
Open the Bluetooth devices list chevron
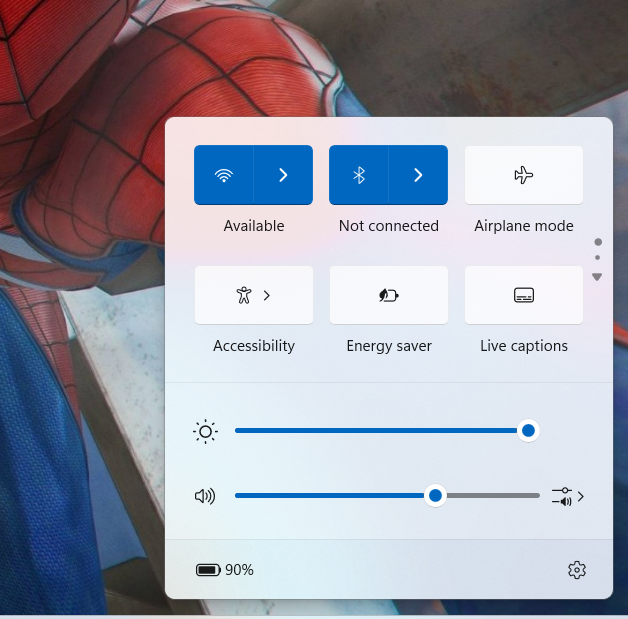pos(418,175)
